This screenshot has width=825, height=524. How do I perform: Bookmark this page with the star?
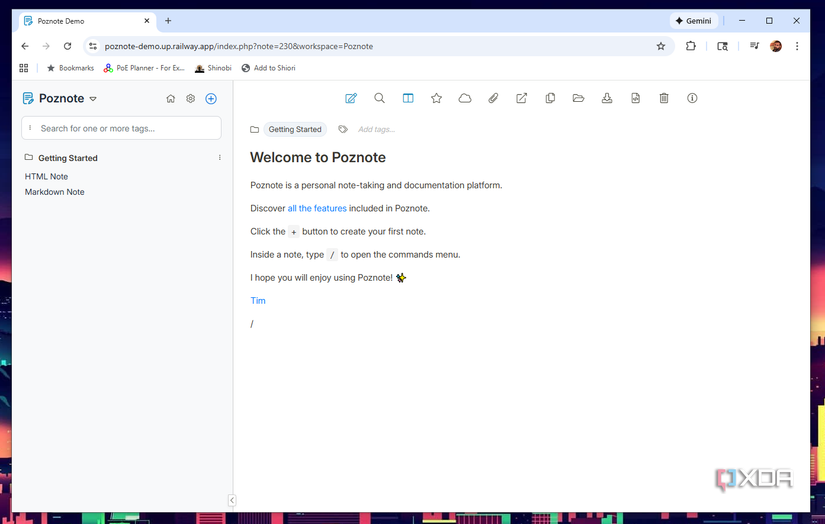(661, 46)
